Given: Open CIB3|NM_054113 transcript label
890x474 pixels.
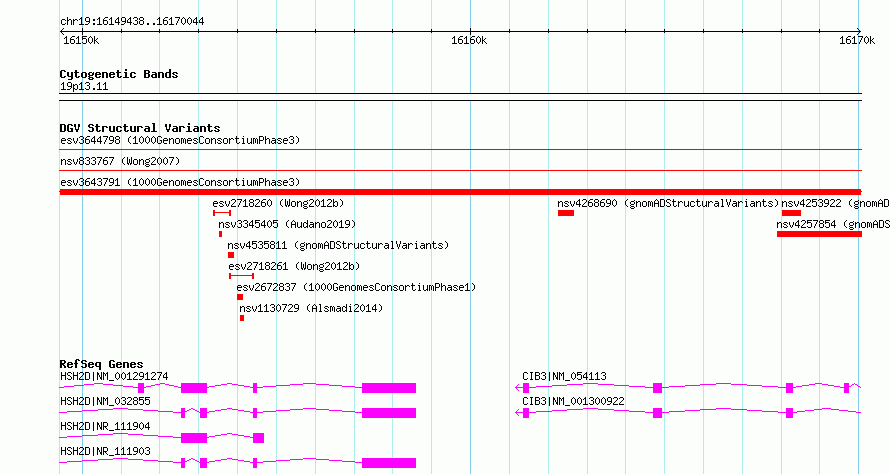Looking at the screenshot, I should (564, 376).
